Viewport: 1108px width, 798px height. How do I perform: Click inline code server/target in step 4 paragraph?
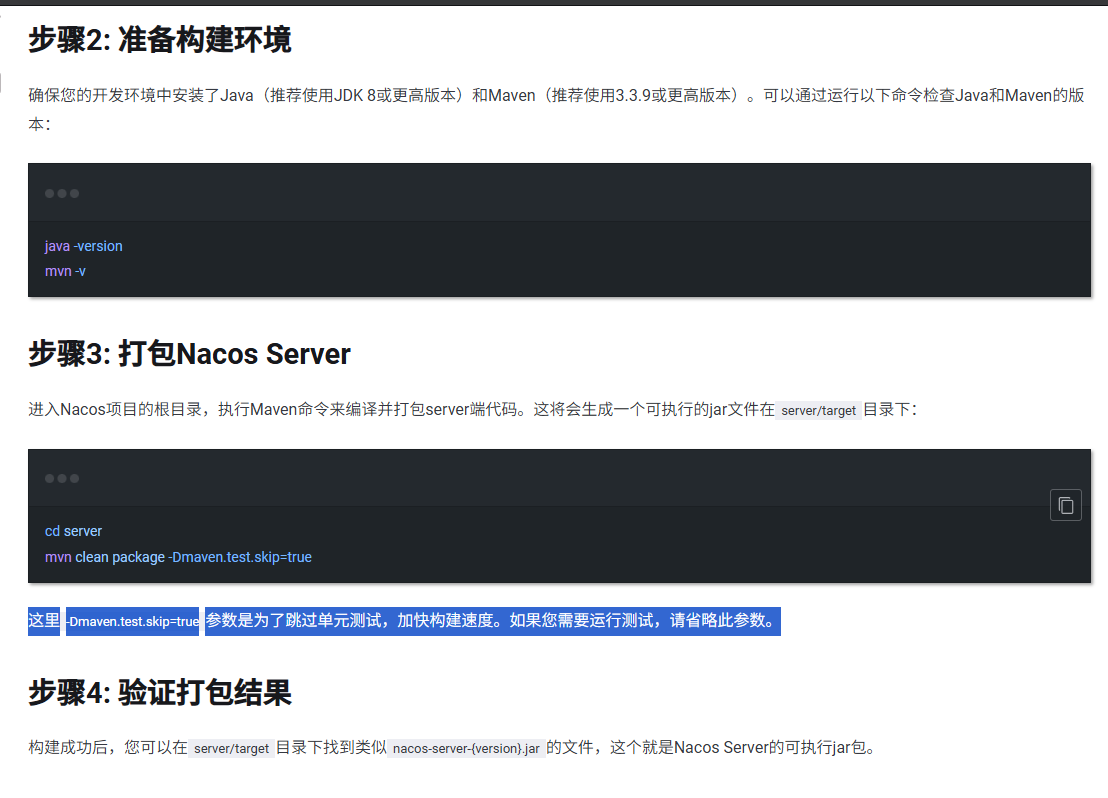coord(232,748)
